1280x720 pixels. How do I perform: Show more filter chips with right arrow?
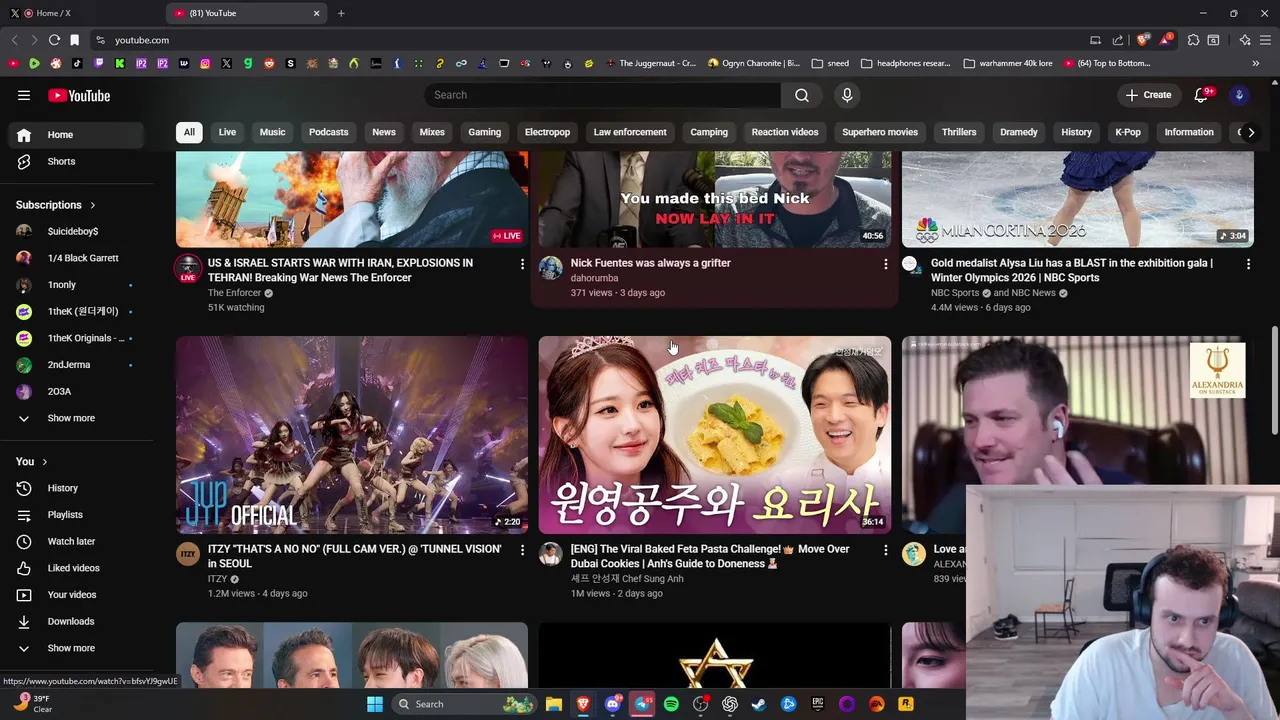[1250, 132]
